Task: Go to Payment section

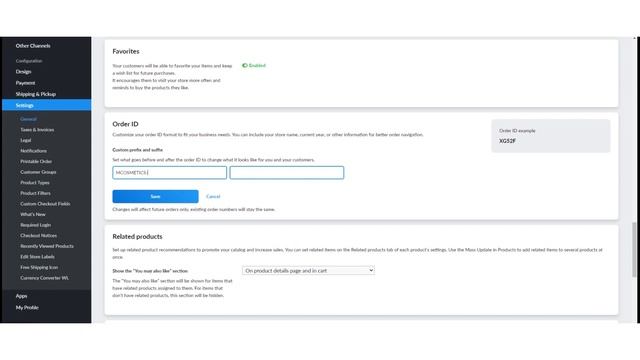Action: point(25,83)
